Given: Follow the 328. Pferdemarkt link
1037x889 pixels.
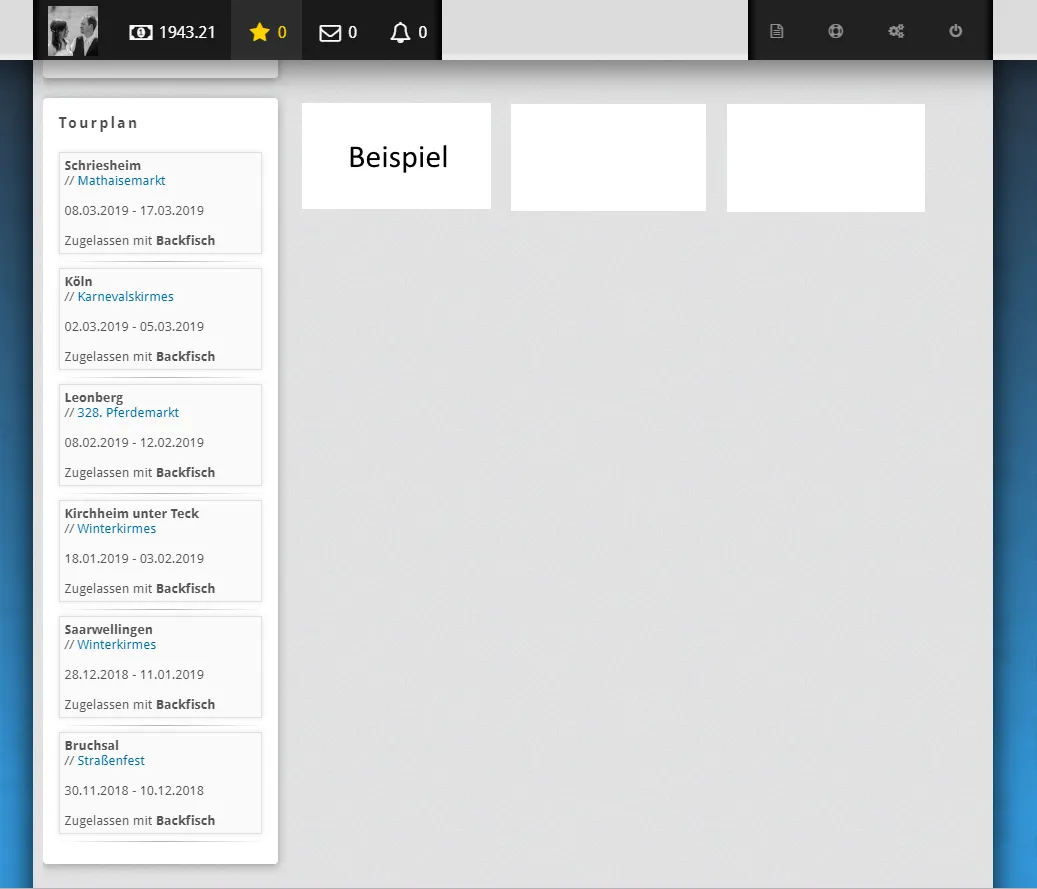Looking at the screenshot, I should pyautogui.click(x=128, y=413).
